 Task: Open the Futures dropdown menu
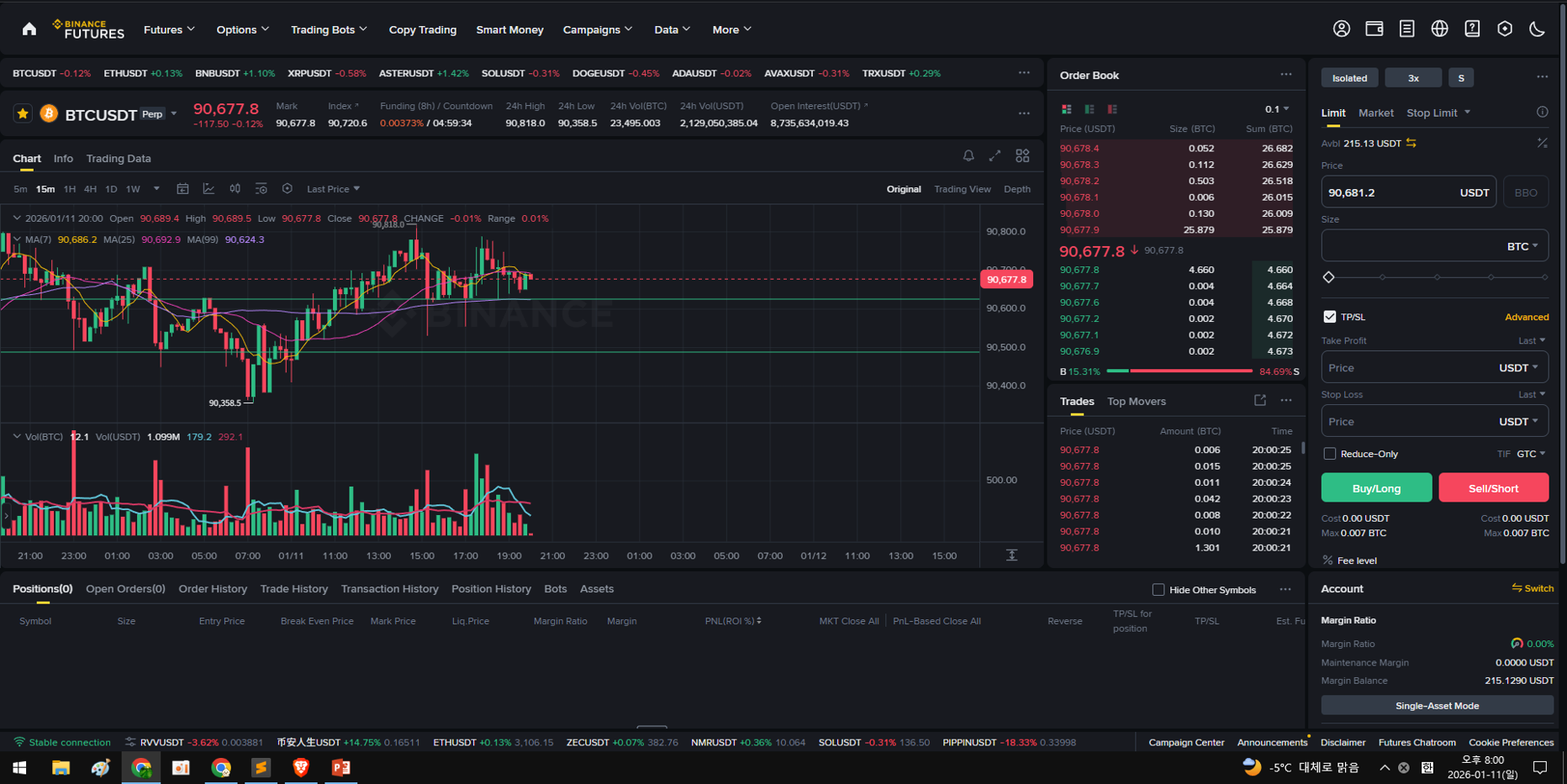coord(169,29)
